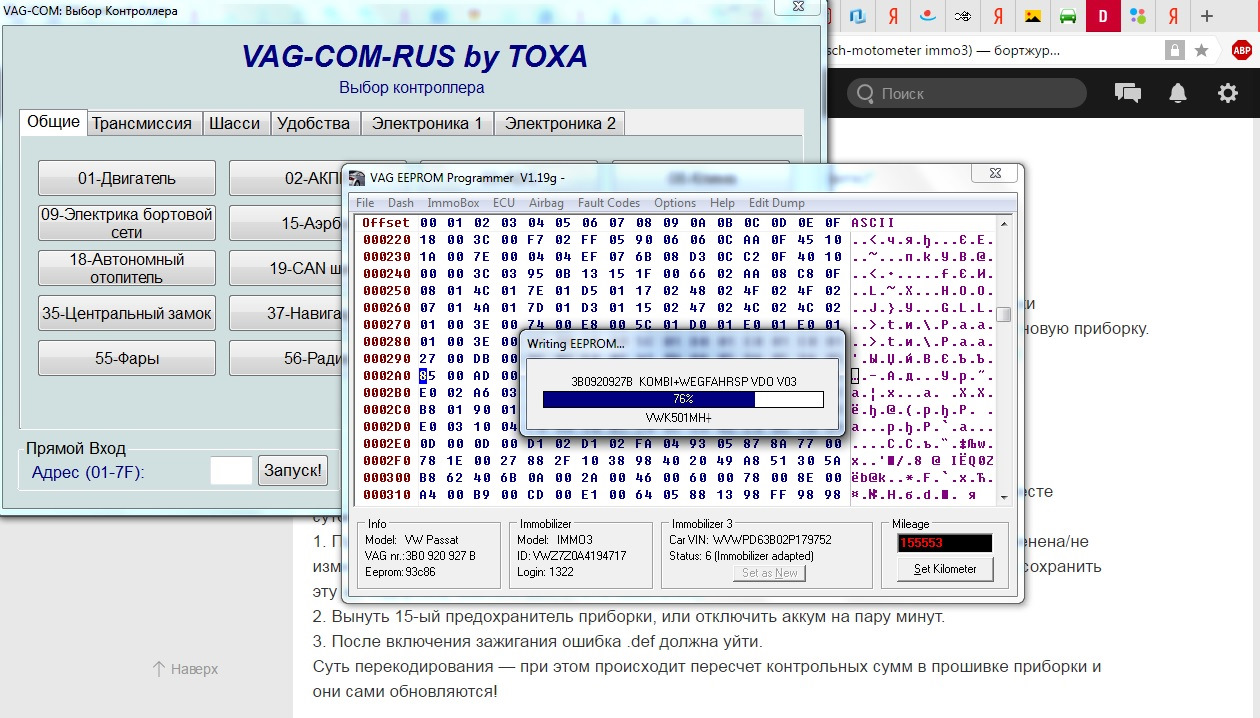
Task: Click hex offset row 000220
Action: pos(387,240)
